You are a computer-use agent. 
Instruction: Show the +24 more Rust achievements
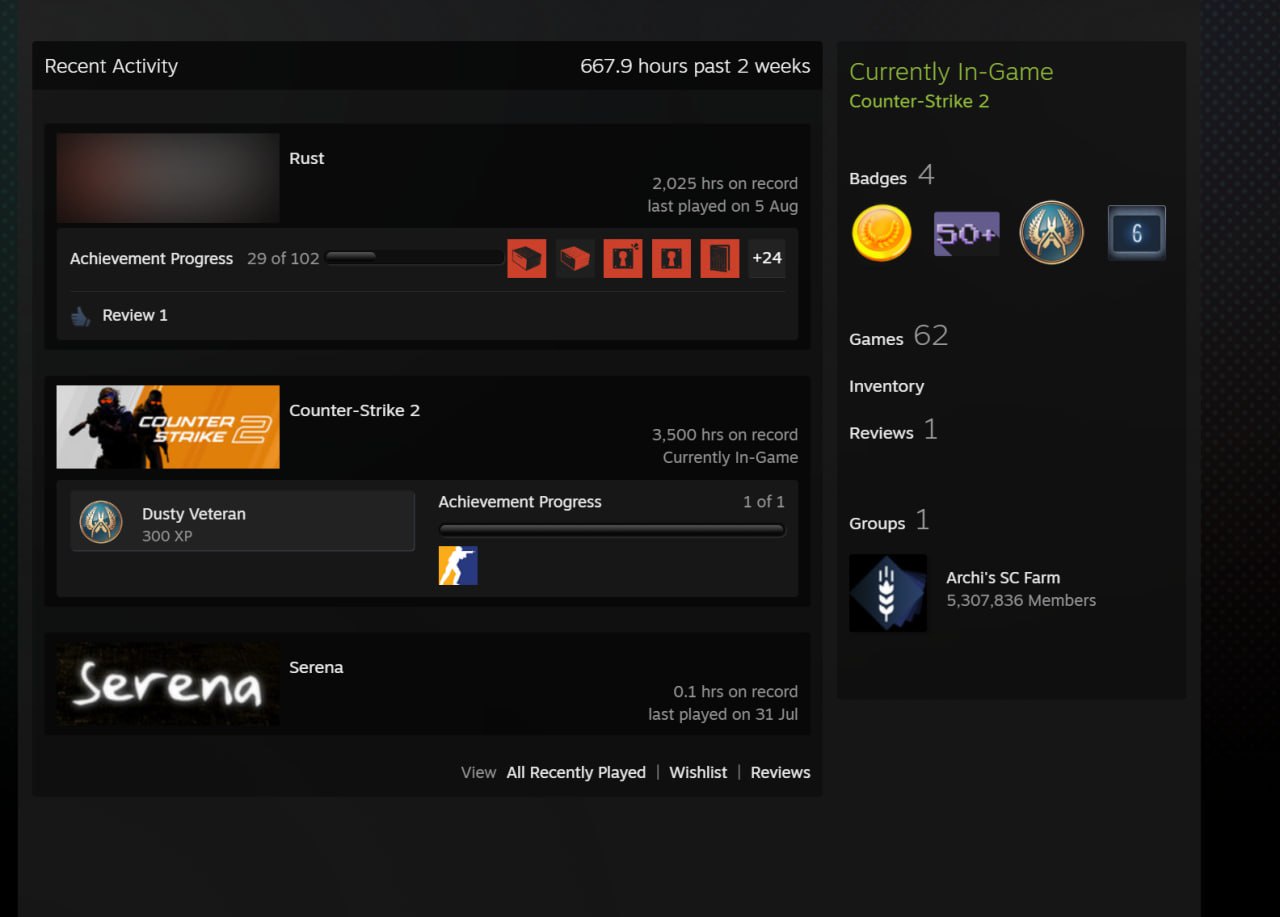click(767, 258)
